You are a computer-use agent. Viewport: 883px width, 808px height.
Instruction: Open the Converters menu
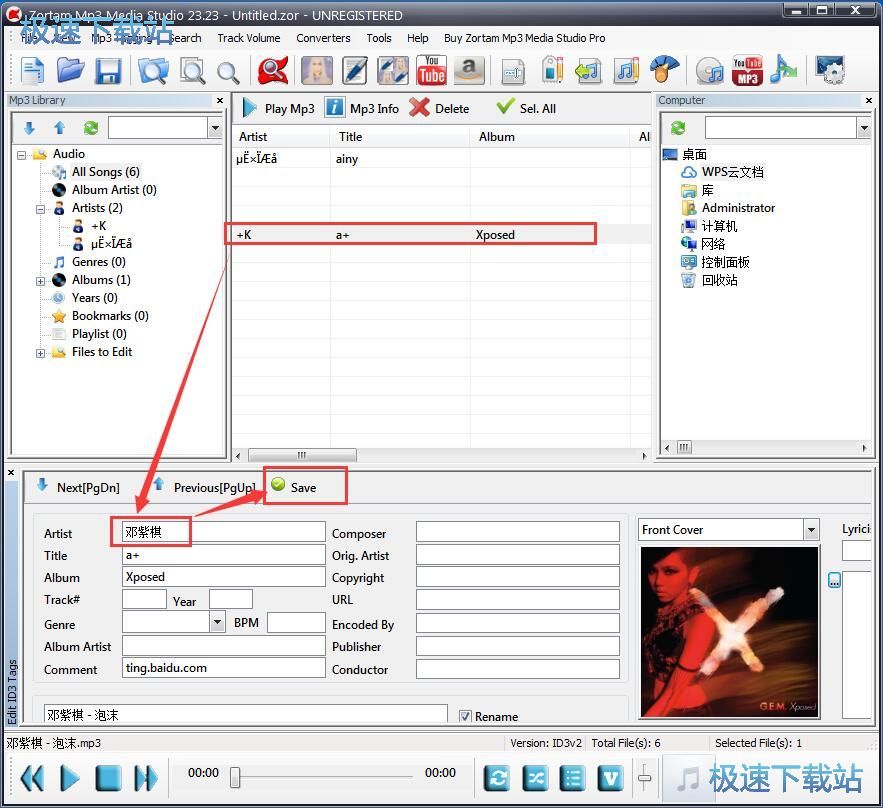(323, 38)
